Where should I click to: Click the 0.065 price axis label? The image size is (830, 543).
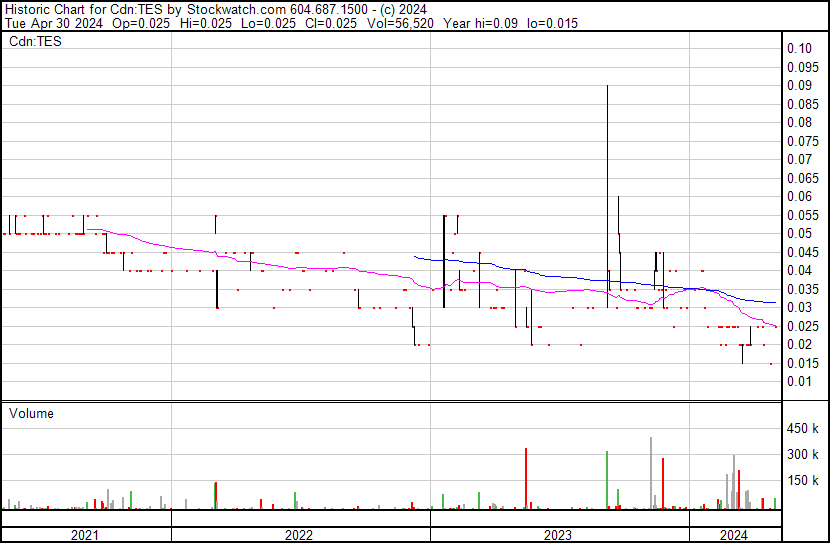click(x=803, y=178)
